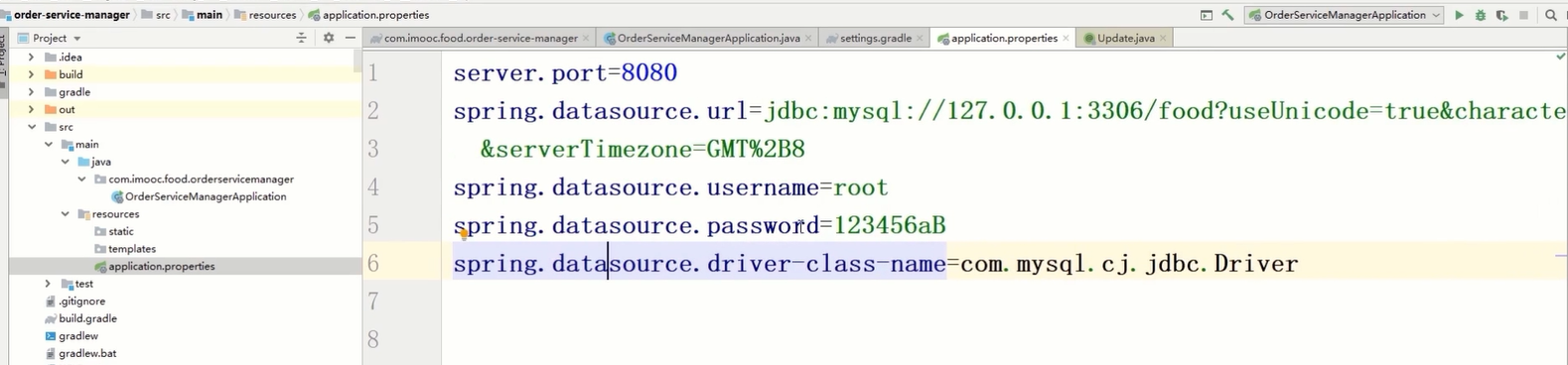The width and height of the screenshot is (1568, 365).
Task: Click the src breadcrumb
Action: [156, 15]
